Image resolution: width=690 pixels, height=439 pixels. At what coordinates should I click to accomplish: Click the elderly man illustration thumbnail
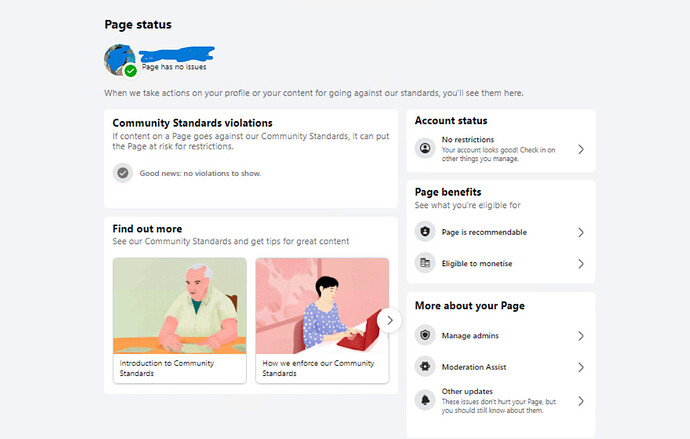click(x=179, y=304)
